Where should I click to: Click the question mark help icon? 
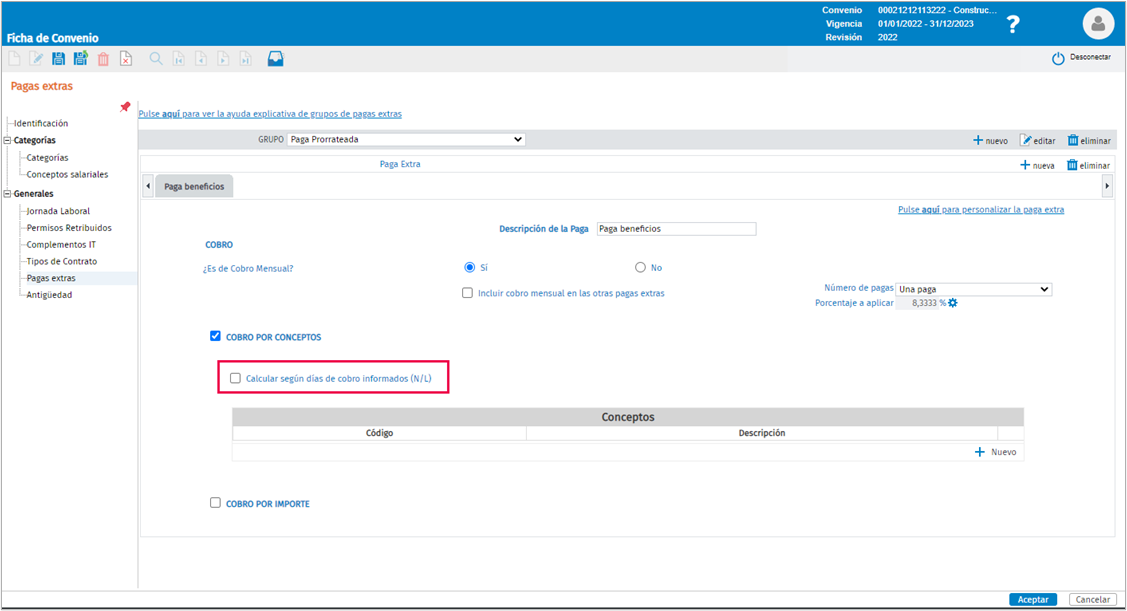1013,24
